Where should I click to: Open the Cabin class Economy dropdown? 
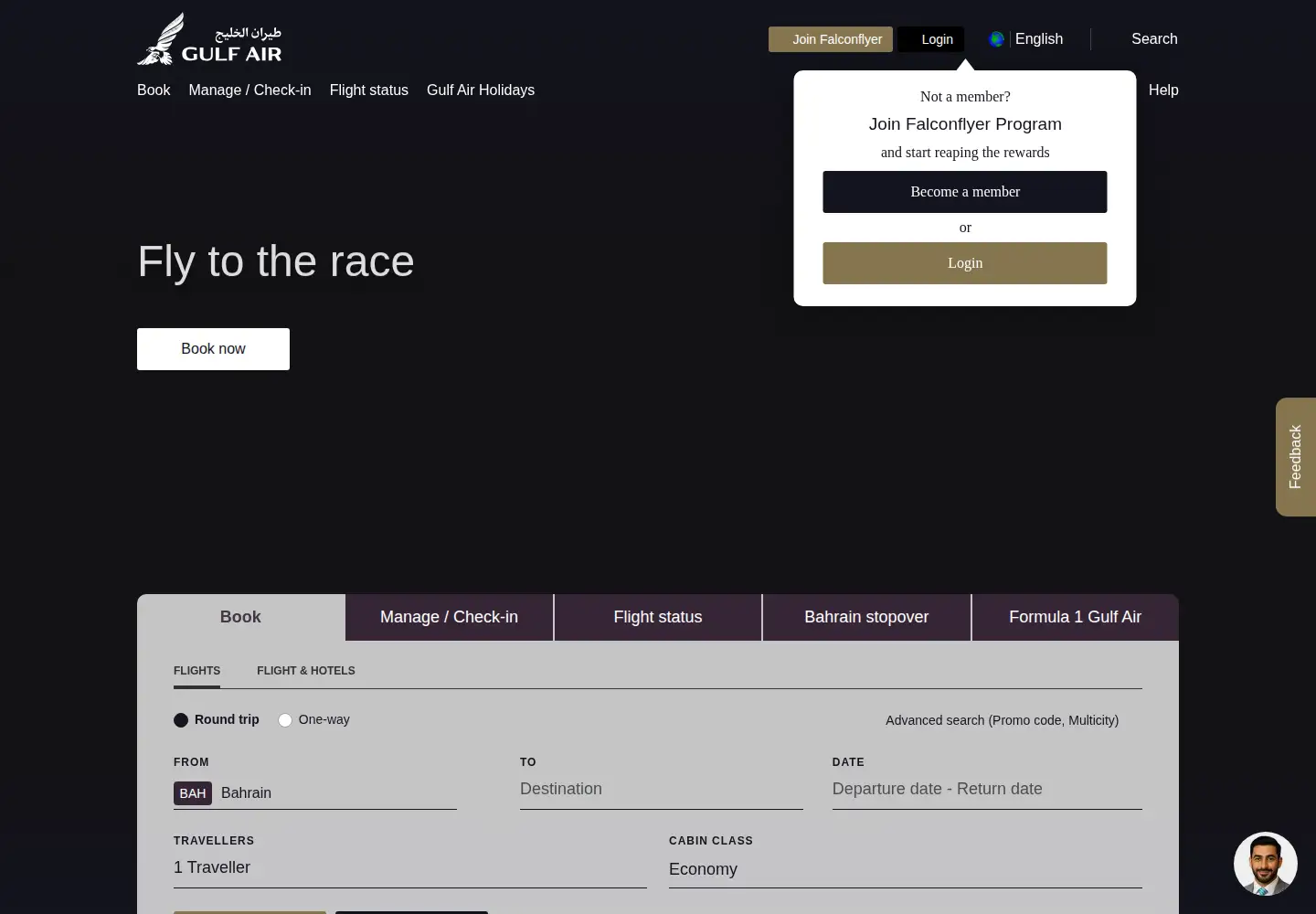click(906, 869)
